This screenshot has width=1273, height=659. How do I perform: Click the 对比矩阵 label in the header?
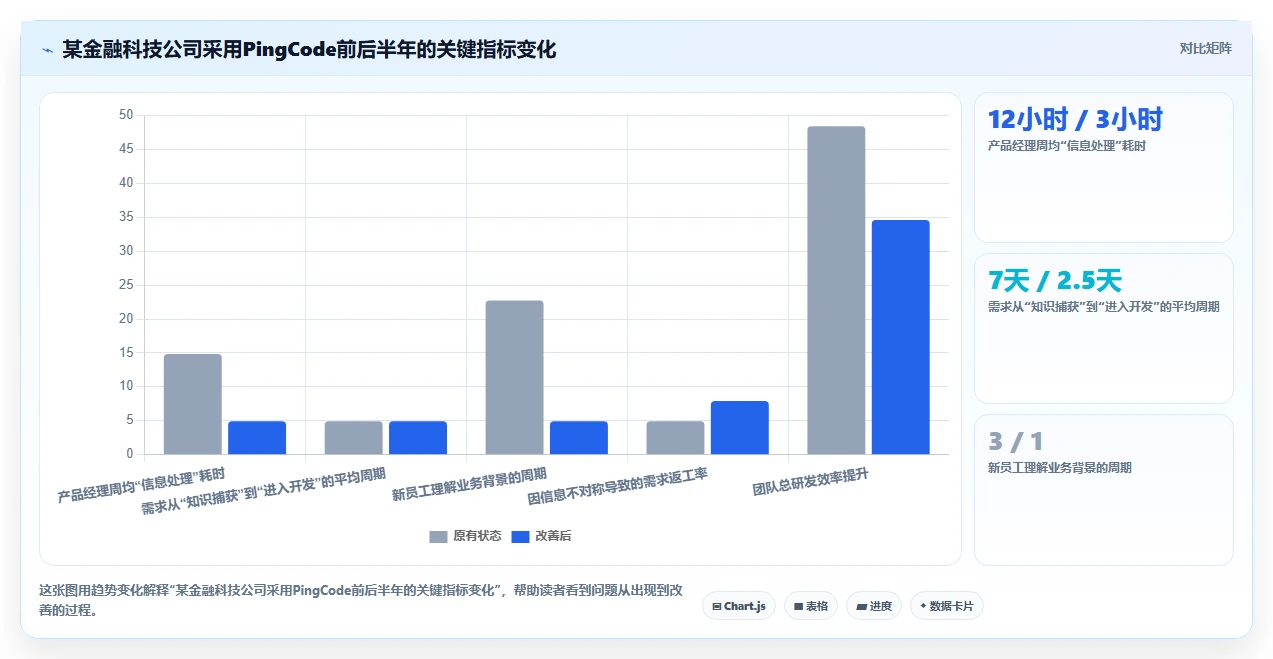pos(1205,48)
